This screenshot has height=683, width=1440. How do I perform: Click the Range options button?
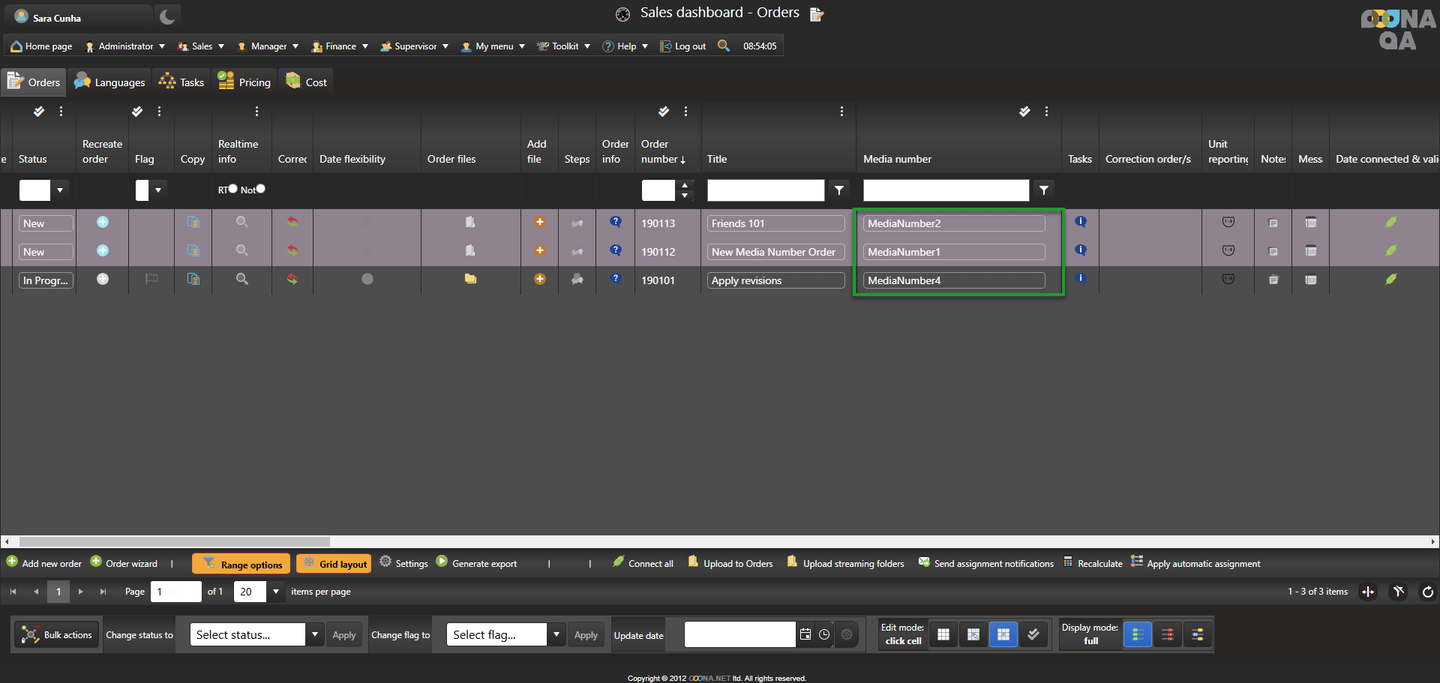241,564
